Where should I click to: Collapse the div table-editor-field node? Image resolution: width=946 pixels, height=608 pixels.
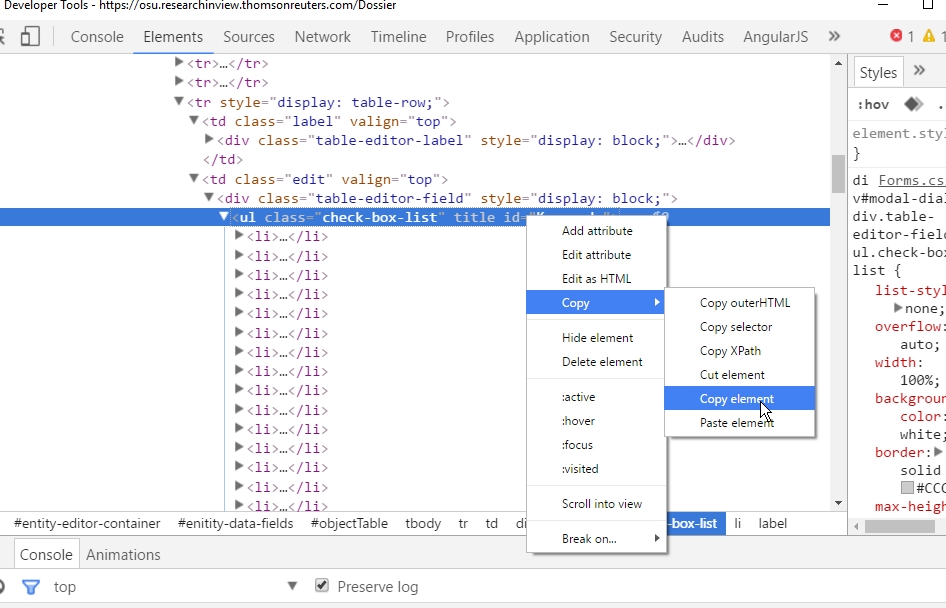209,197
